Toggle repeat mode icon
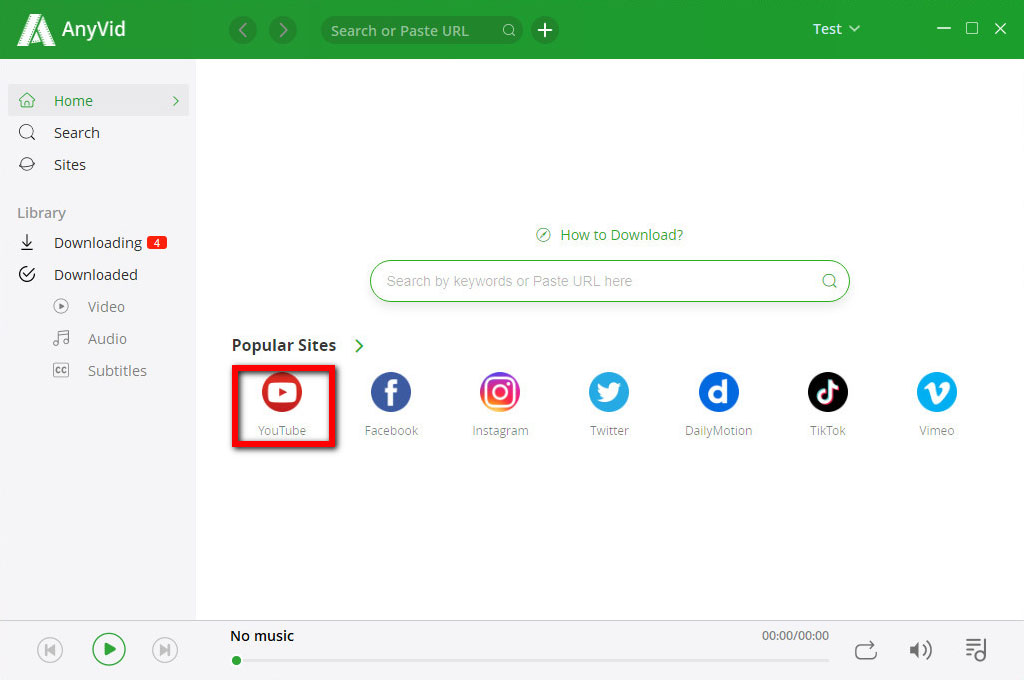The width and height of the screenshot is (1024, 680). click(x=866, y=651)
